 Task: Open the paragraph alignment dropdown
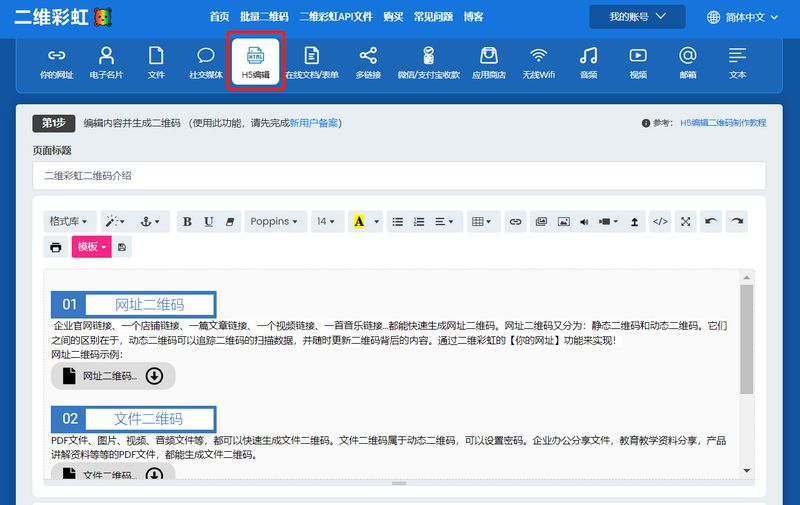445,221
